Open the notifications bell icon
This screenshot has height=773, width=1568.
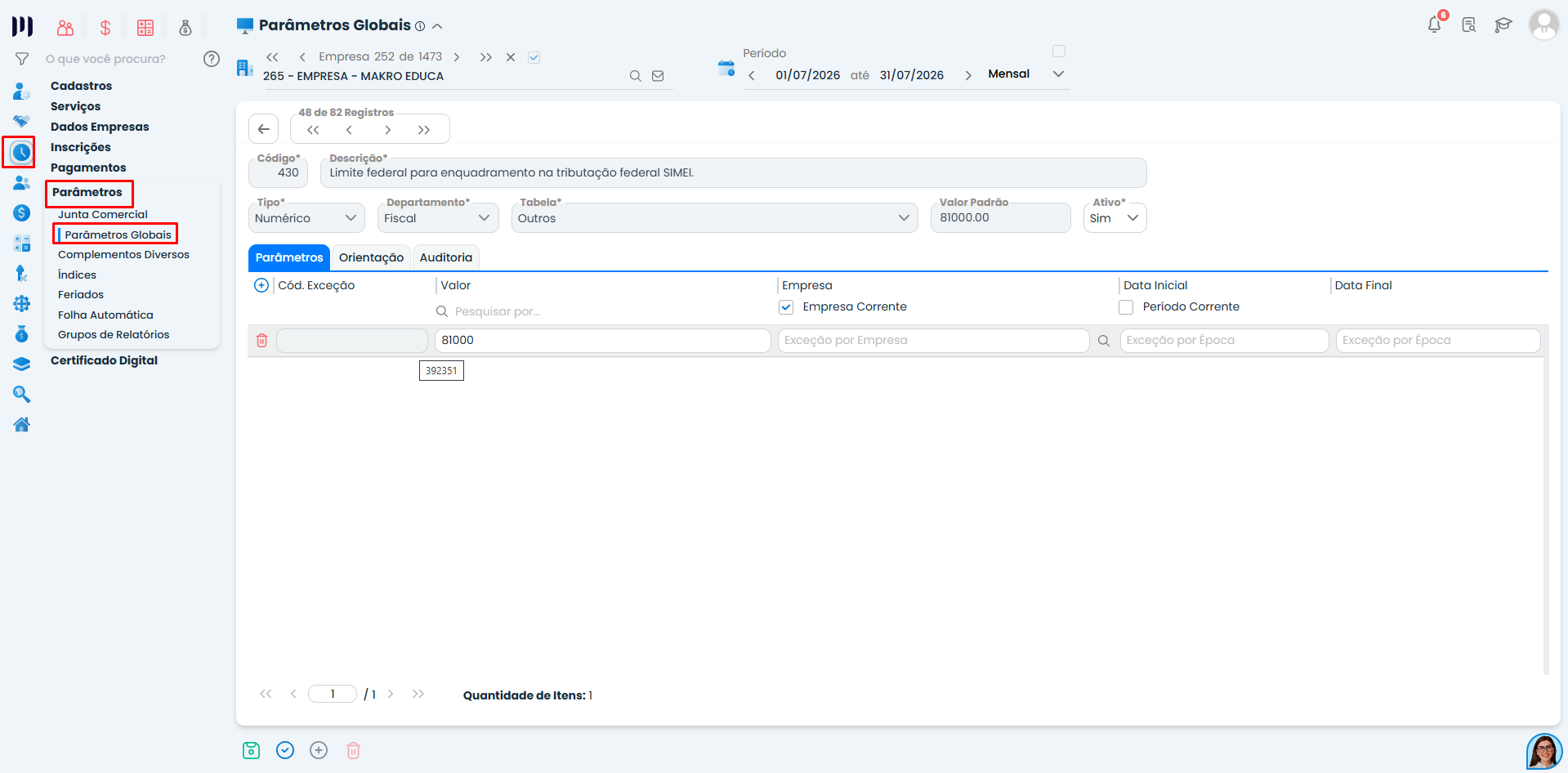[1434, 25]
